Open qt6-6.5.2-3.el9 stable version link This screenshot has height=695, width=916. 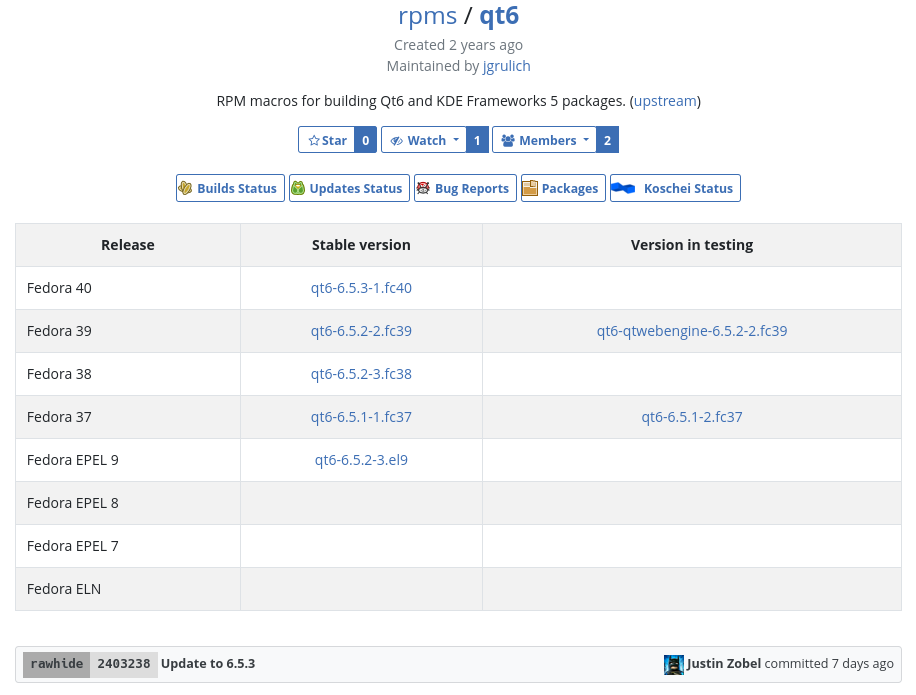coord(361,460)
